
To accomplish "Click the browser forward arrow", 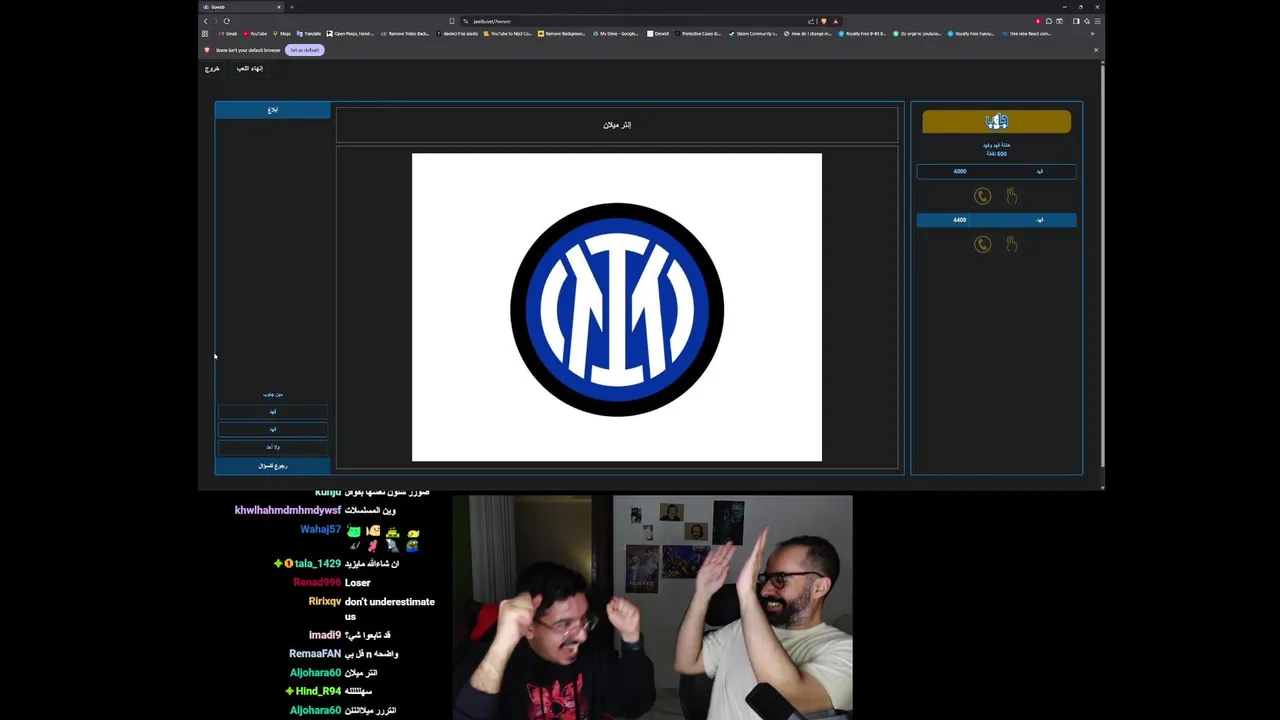I will click(216, 21).
